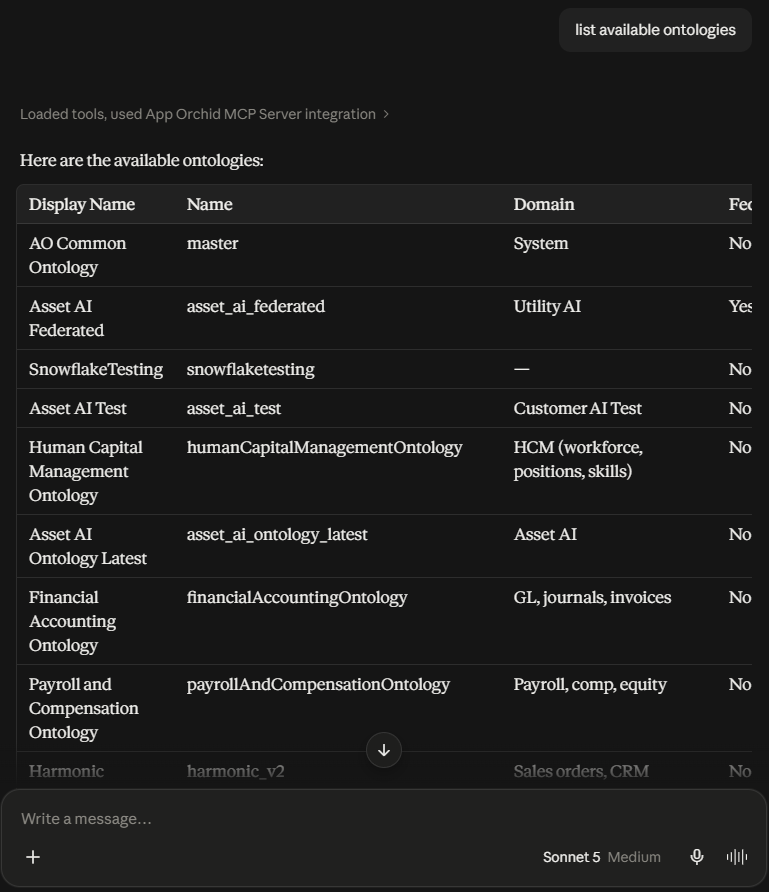
Task: Select Financial Accounting Ontology cell
Action: 73,621
